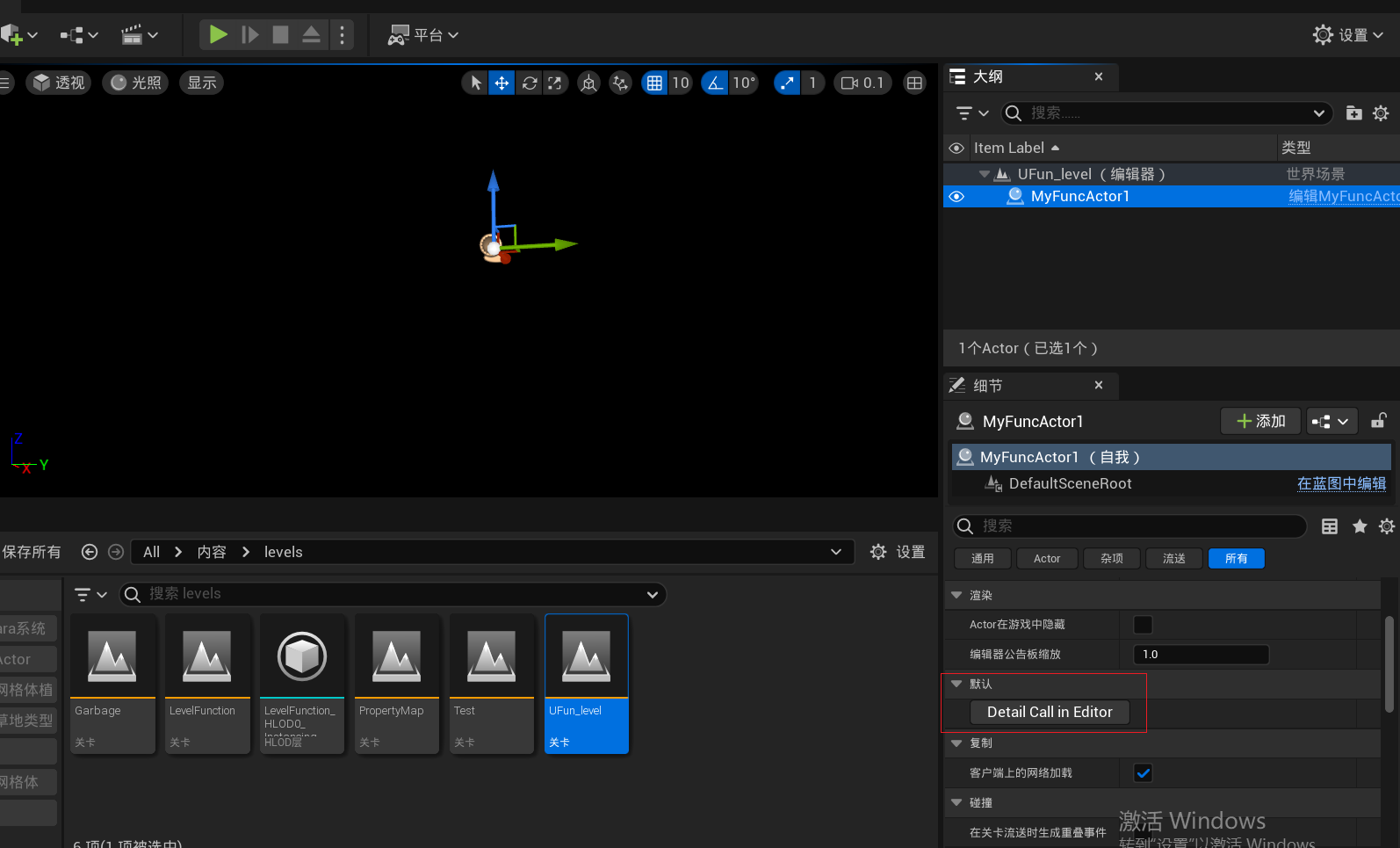Toggle rotation angle snapping icon

(715, 83)
